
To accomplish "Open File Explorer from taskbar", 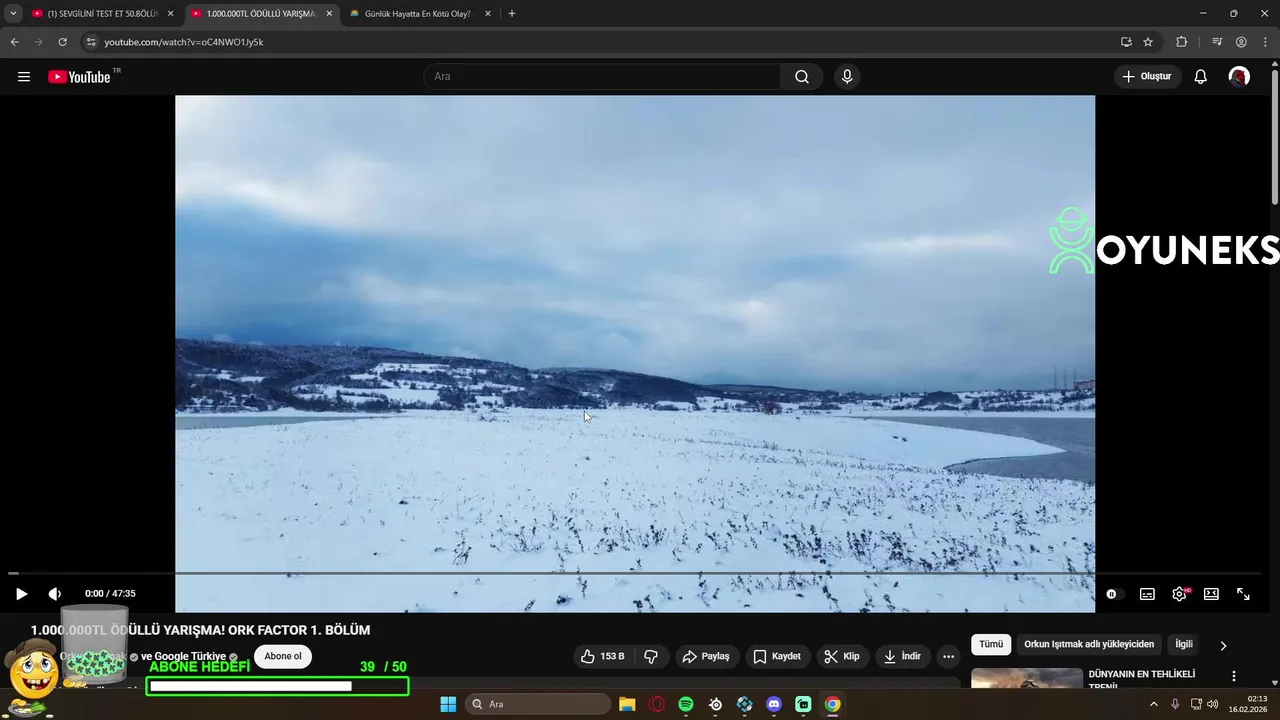I will (627, 704).
